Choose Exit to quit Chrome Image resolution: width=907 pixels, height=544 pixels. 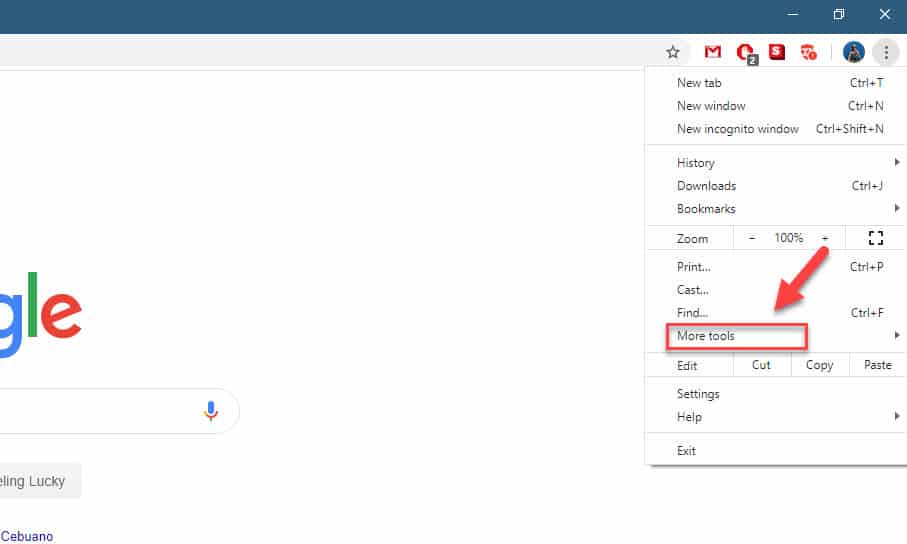pyautogui.click(x=776, y=451)
